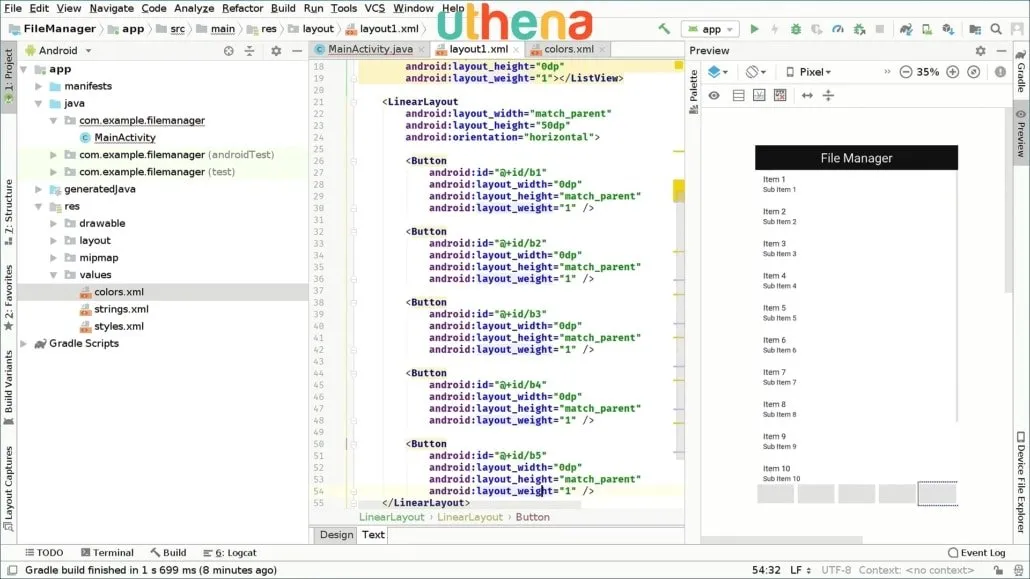Screen dimensions: 1030x579
Task: Open the app run configuration dropdown
Action: 711,29
